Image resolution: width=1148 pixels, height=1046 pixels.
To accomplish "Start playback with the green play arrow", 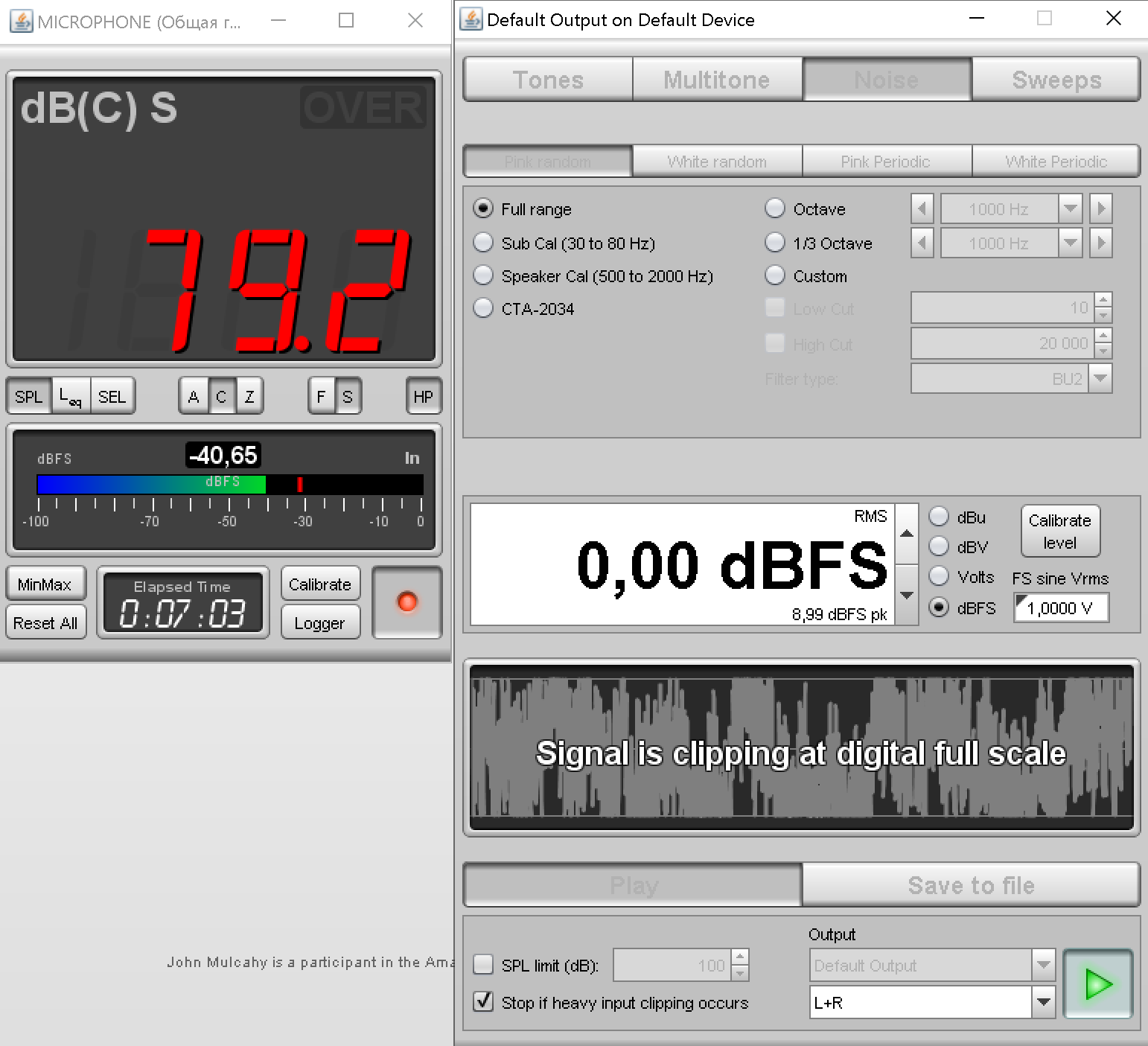I will (x=1098, y=983).
